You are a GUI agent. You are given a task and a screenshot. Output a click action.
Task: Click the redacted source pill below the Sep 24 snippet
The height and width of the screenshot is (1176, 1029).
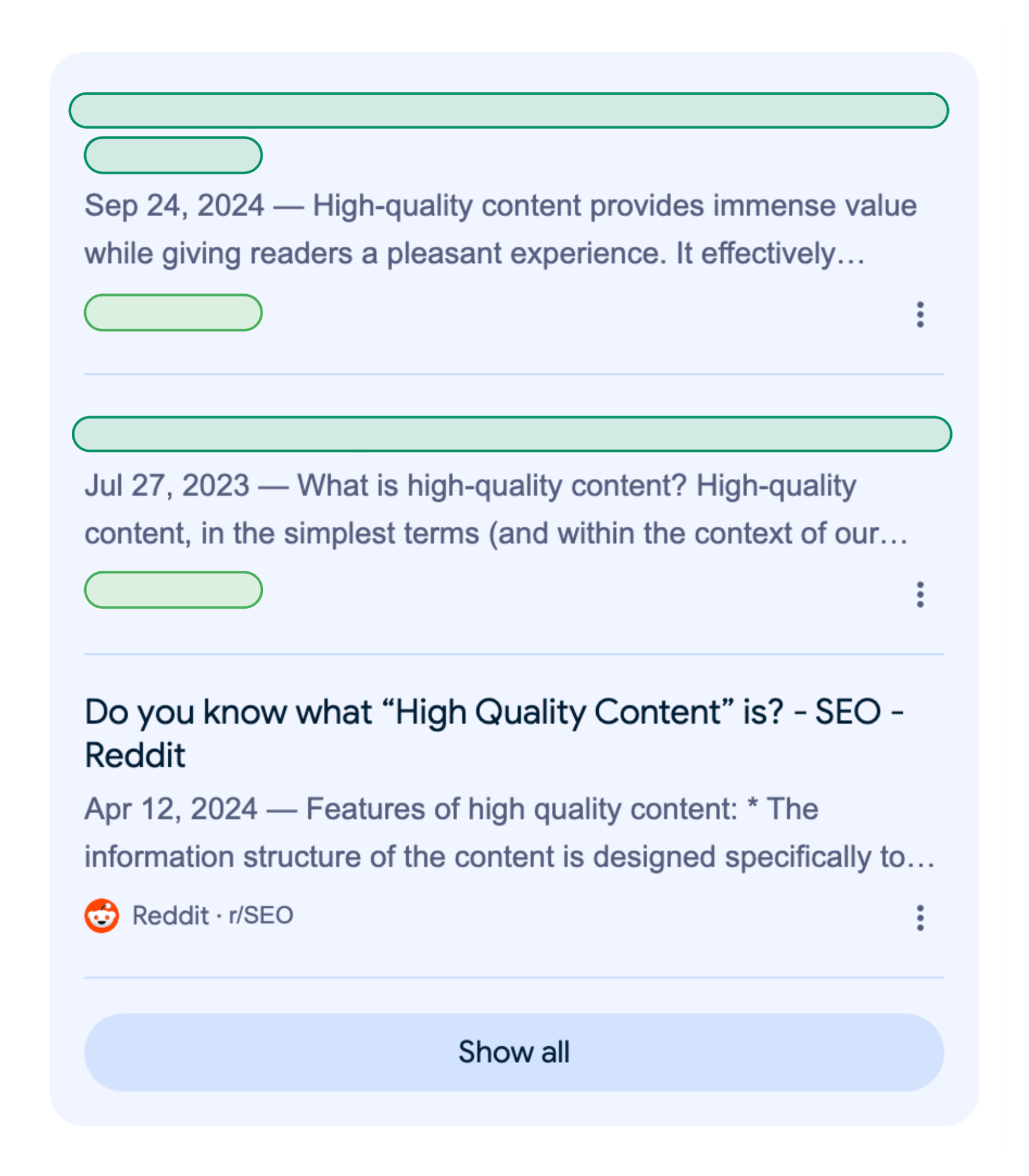173,313
